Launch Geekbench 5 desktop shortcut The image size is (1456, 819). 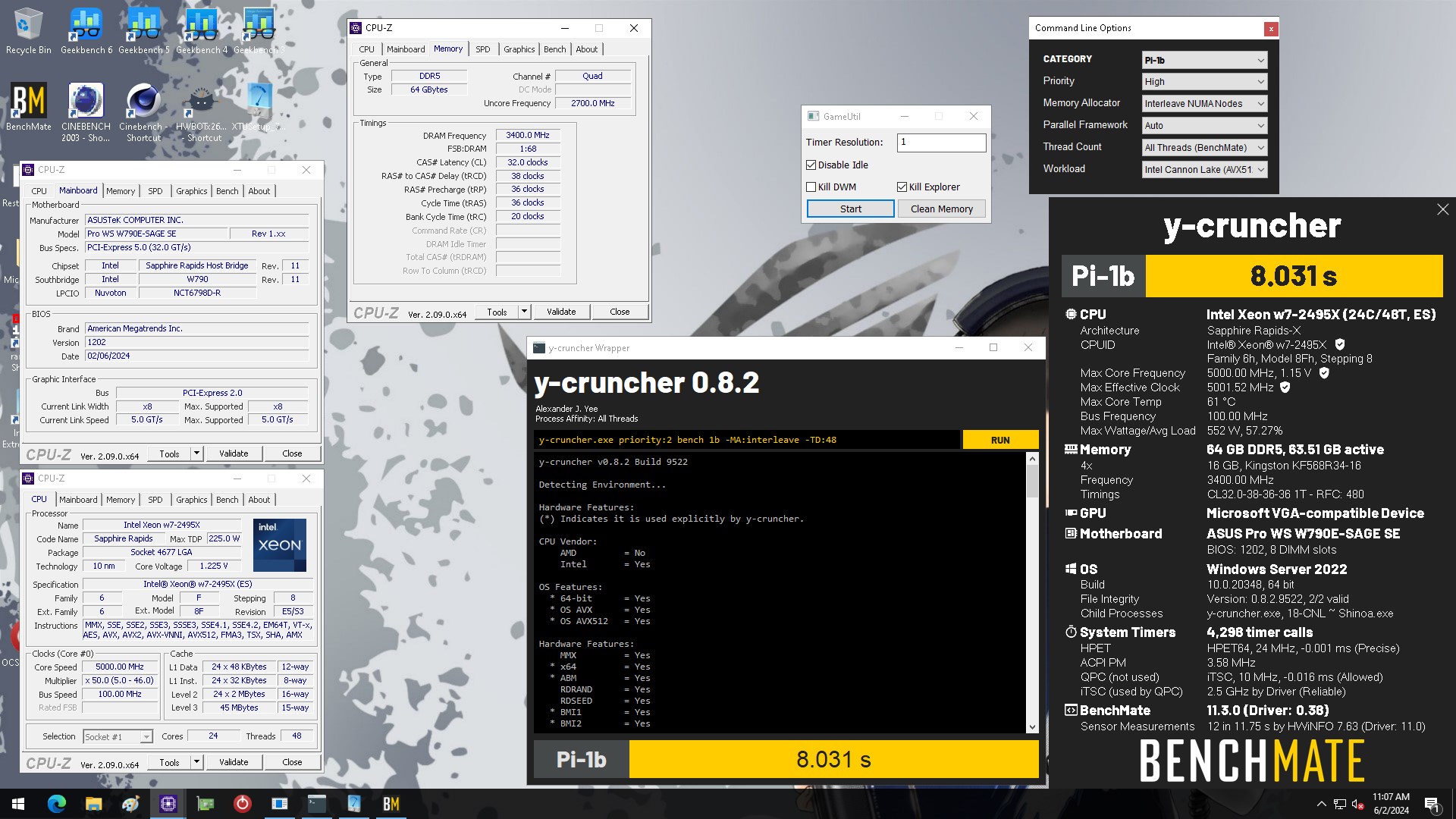(144, 31)
